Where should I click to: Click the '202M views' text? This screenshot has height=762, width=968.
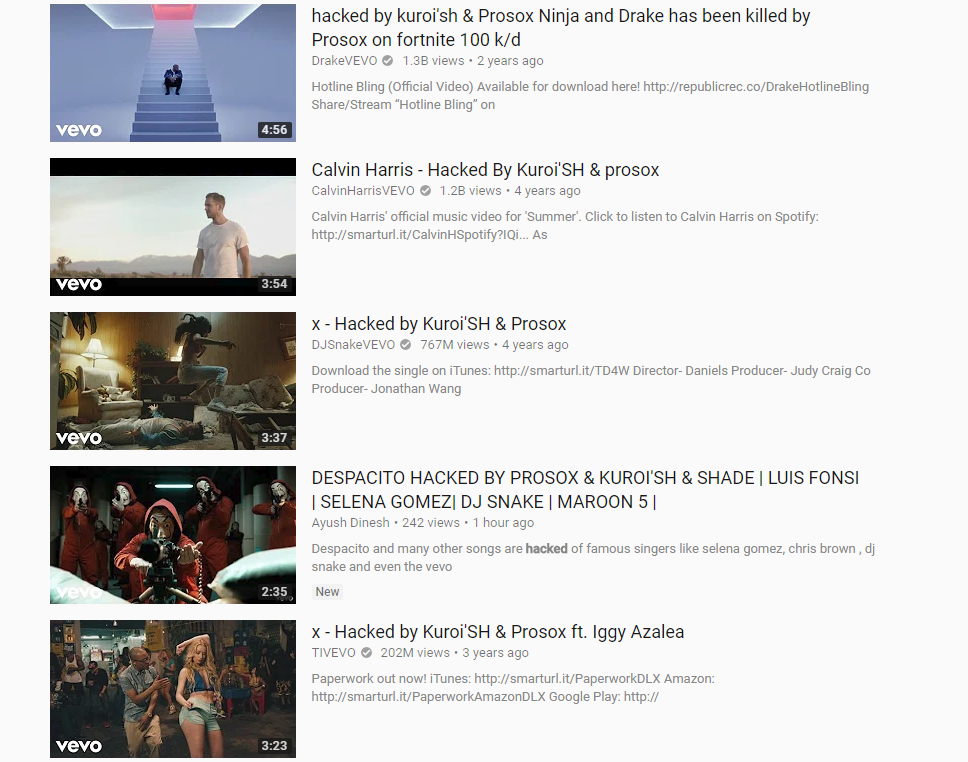pos(415,653)
